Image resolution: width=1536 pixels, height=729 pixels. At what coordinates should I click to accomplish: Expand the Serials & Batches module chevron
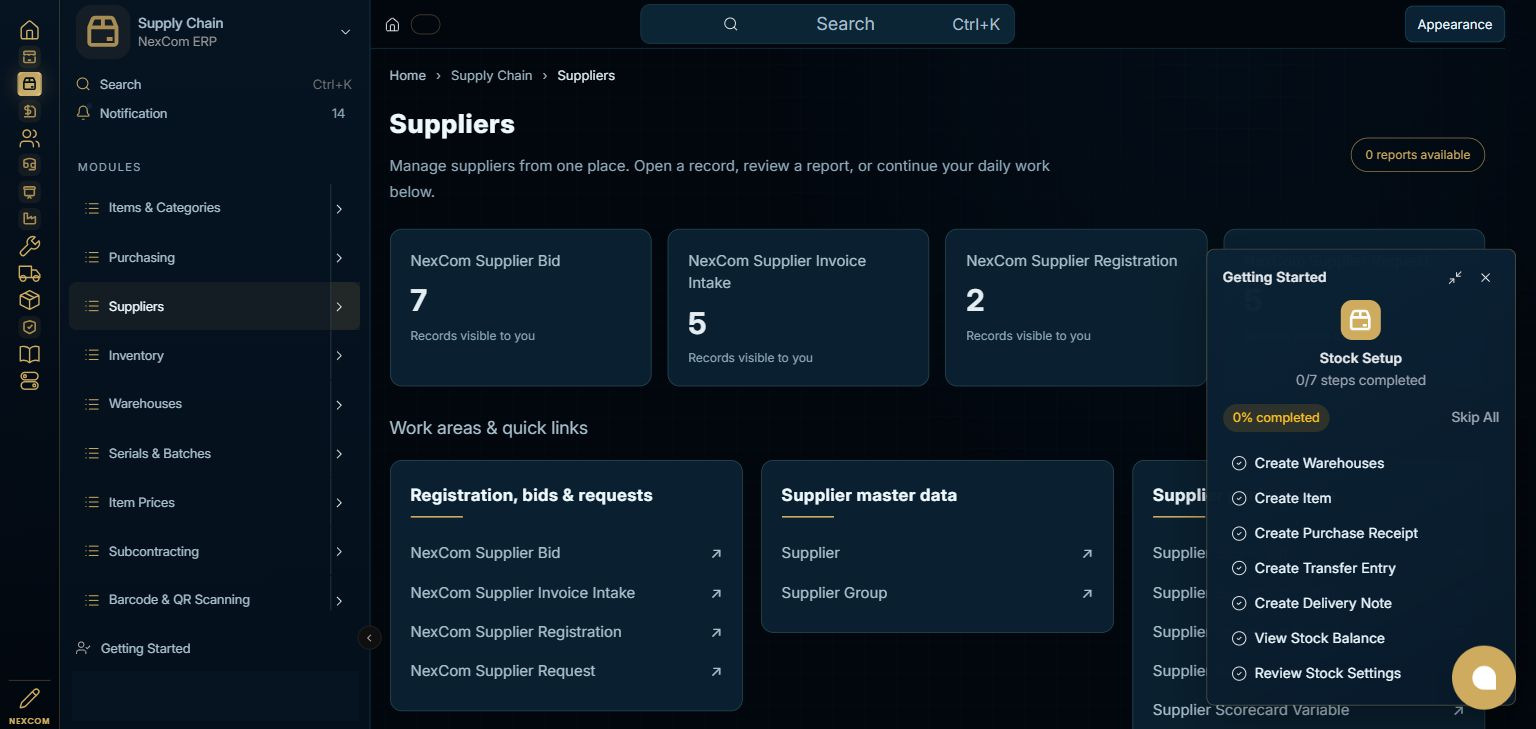[339, 454]
